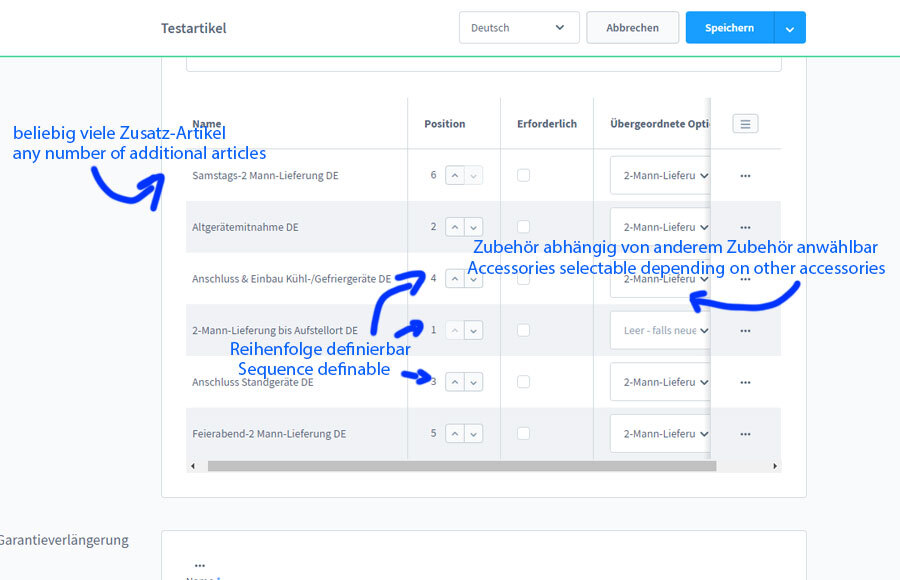Open three-dot menu for Altgerätemitnahme DE row

point(745,227)
